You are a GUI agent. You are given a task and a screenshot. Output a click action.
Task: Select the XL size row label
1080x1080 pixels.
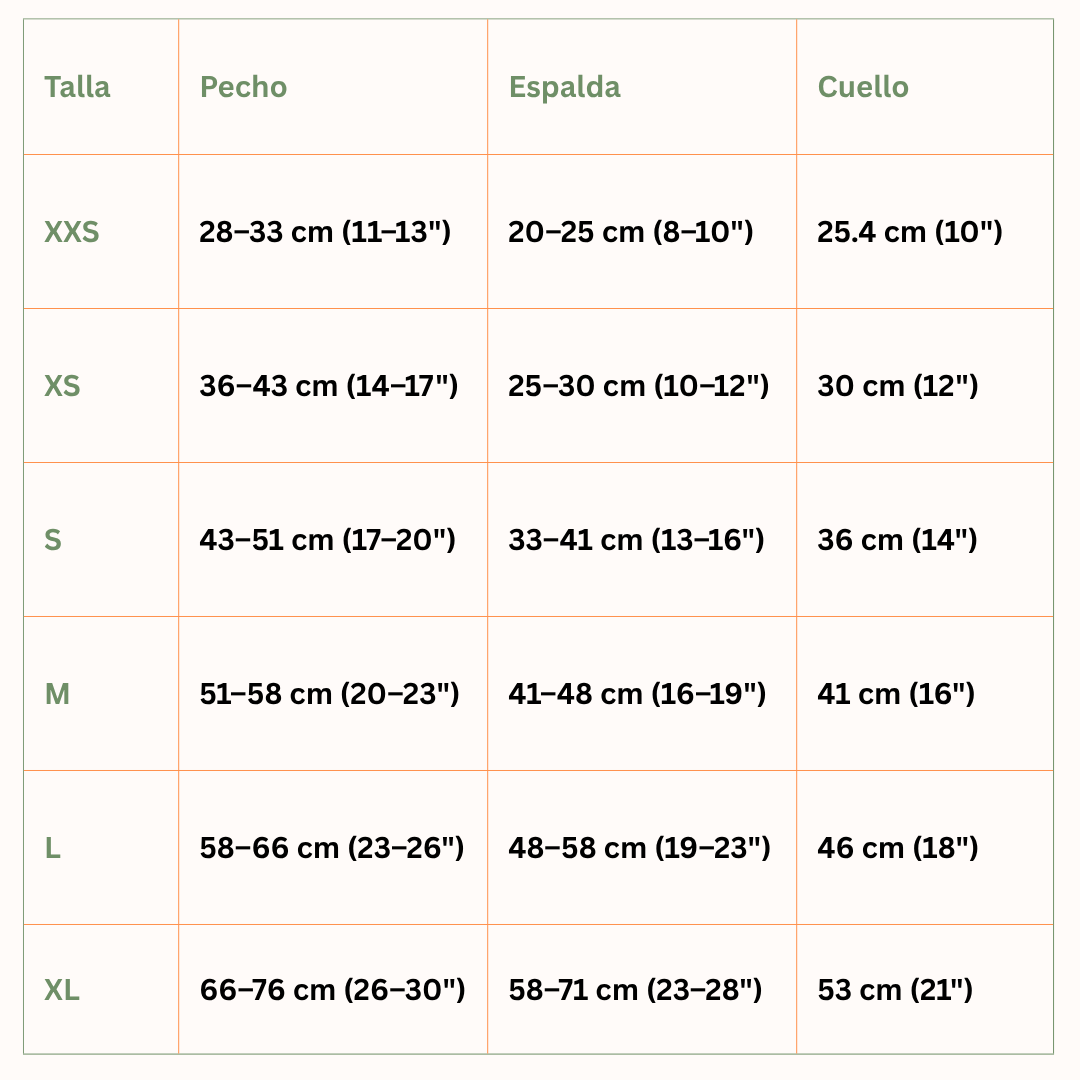[62, 991]
